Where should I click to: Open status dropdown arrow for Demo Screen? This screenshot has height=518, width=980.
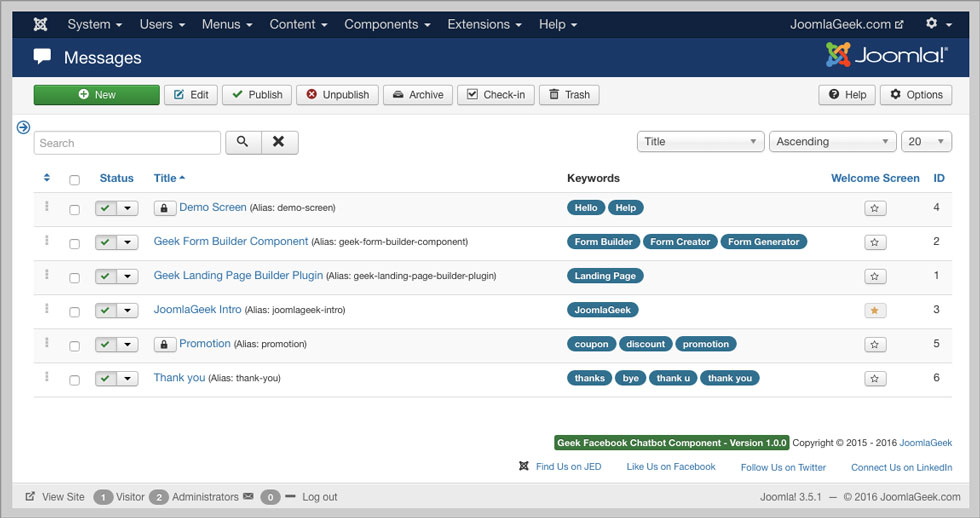pyautogui.click(x=128, y=208)
